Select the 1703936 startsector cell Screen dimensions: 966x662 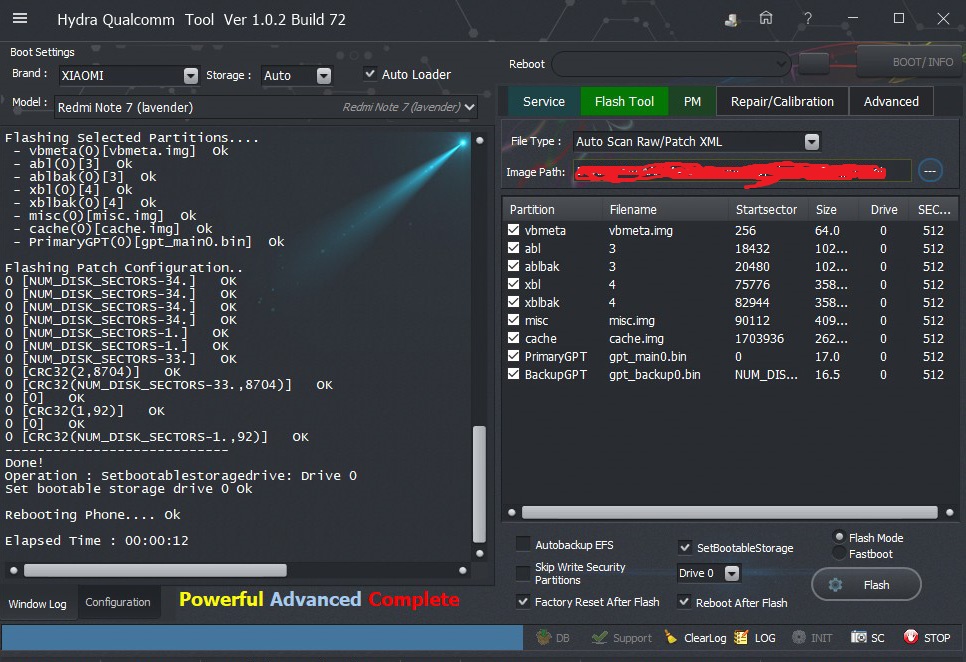click(759, 339)
